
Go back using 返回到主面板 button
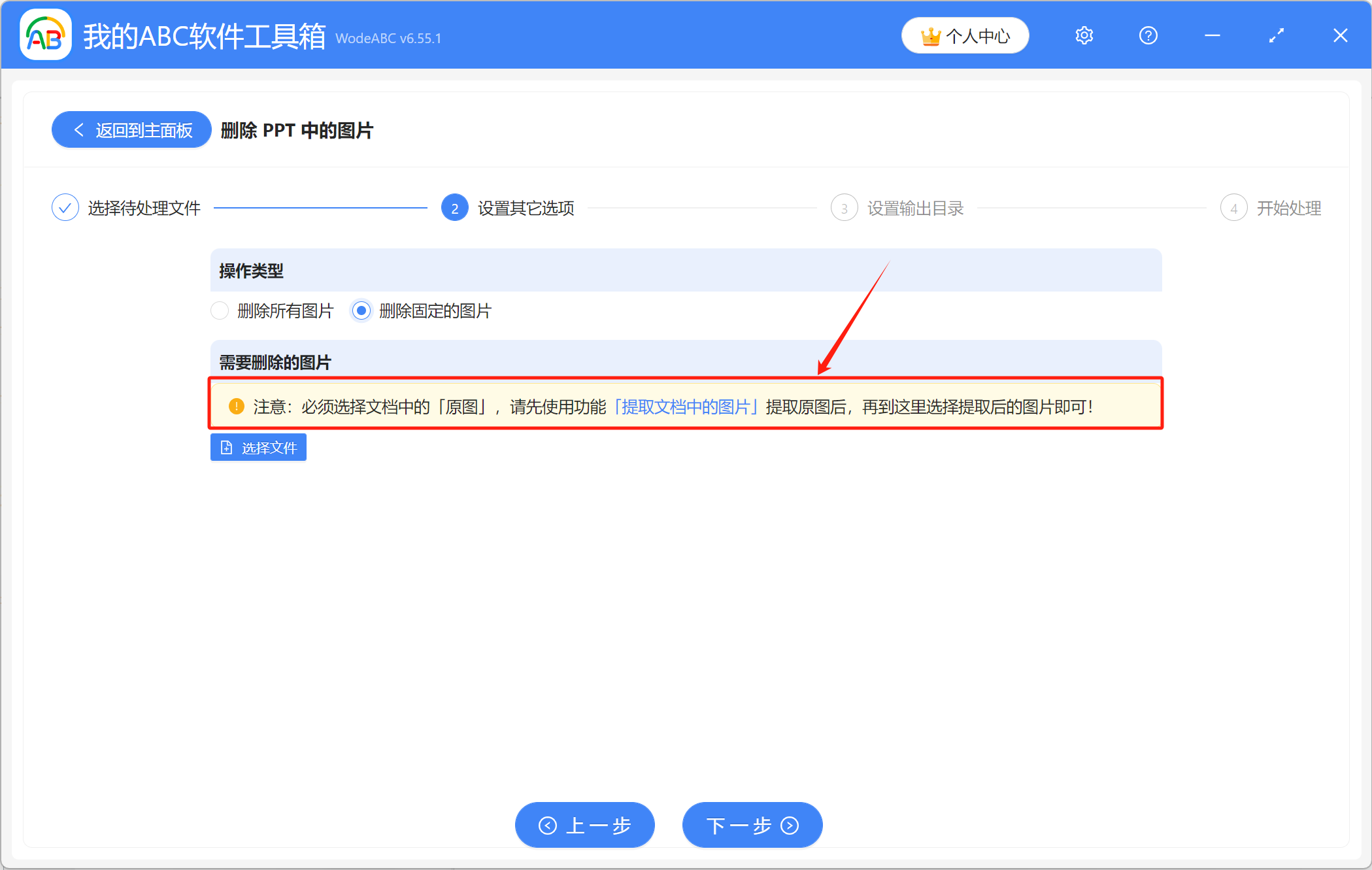[x=132, y=130]
